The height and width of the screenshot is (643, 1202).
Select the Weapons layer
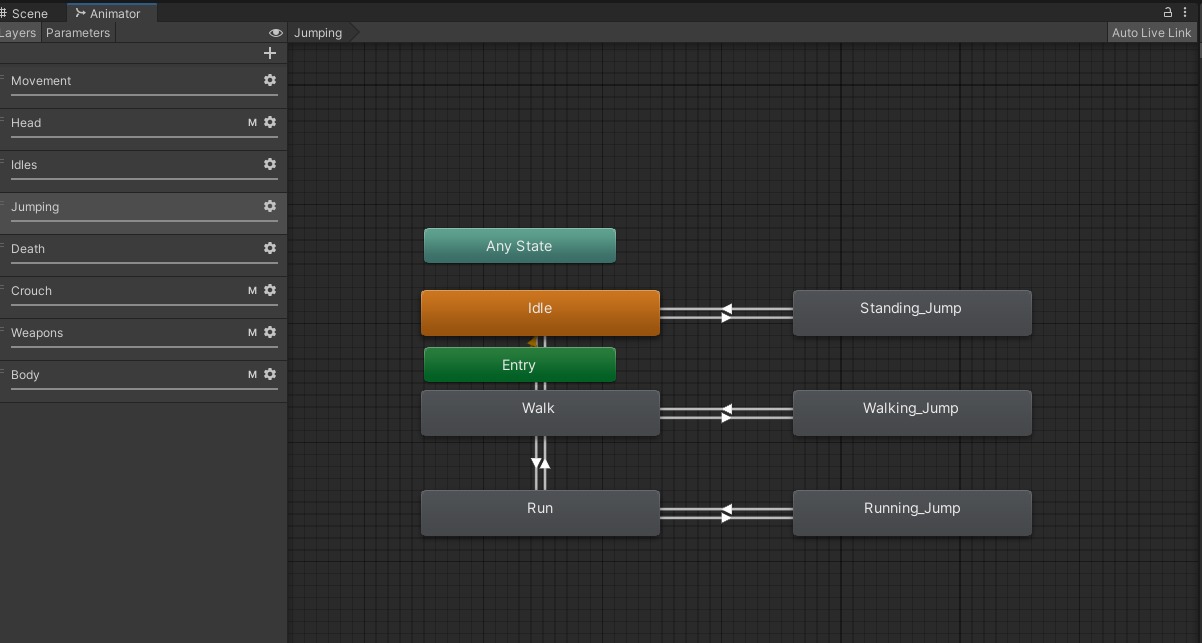coord(143,338)
